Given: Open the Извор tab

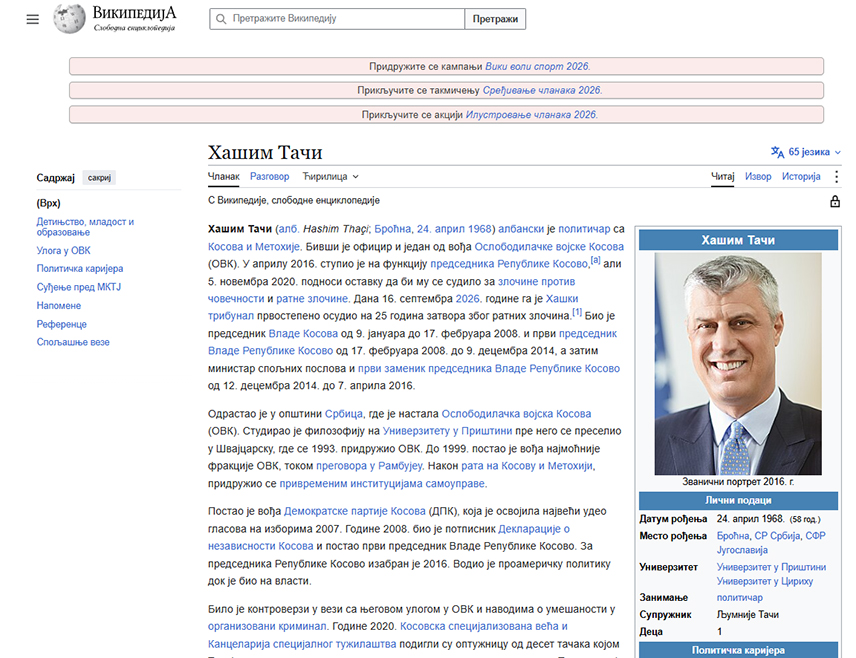Looking at the screenshot, I should pyautogui.click(x=758, y=176).
